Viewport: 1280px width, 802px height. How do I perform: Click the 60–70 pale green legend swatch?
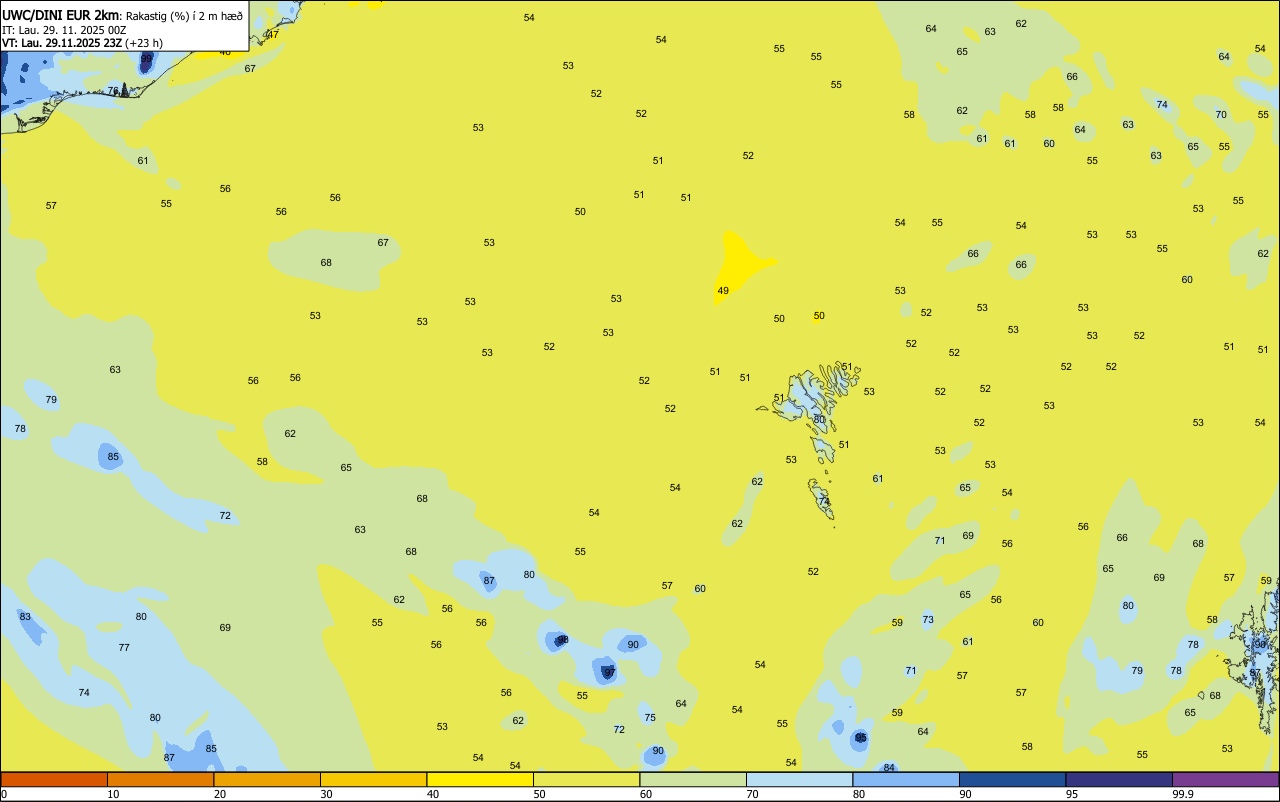point(693,779)
